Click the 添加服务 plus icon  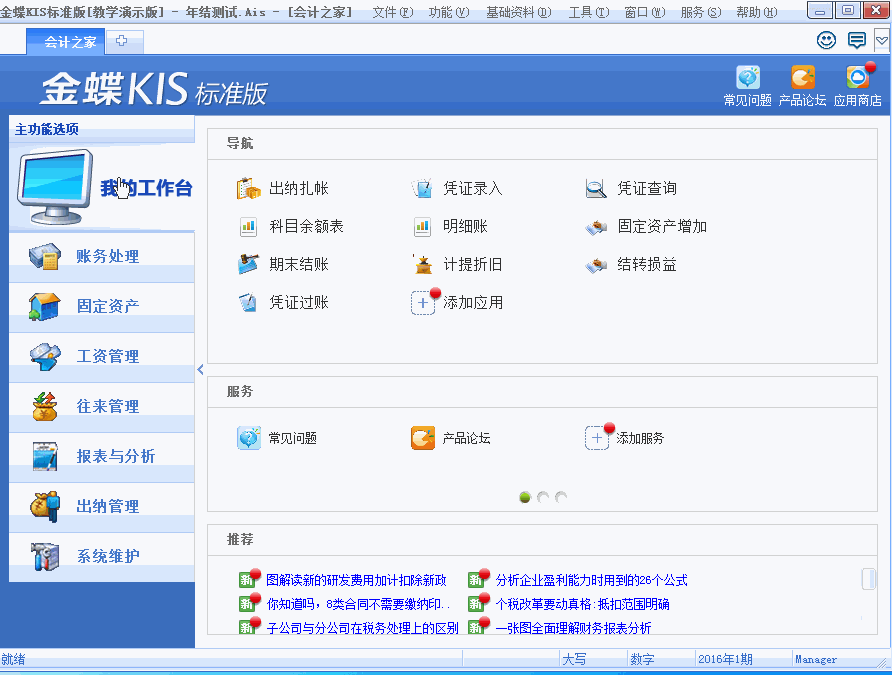pos(597,438)
